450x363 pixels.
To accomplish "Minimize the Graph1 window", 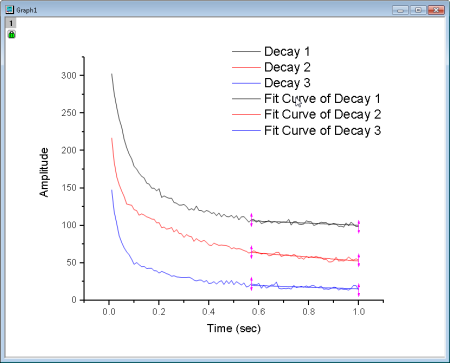I will [x=400, y=10].
